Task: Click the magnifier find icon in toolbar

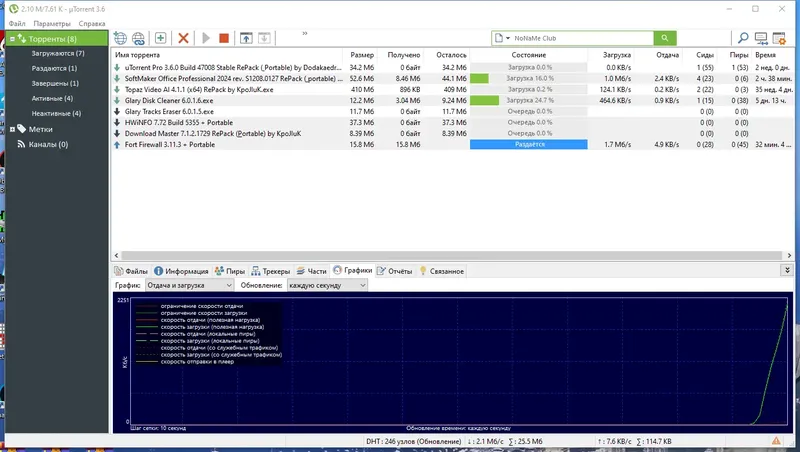Action: tap(743, 38)
